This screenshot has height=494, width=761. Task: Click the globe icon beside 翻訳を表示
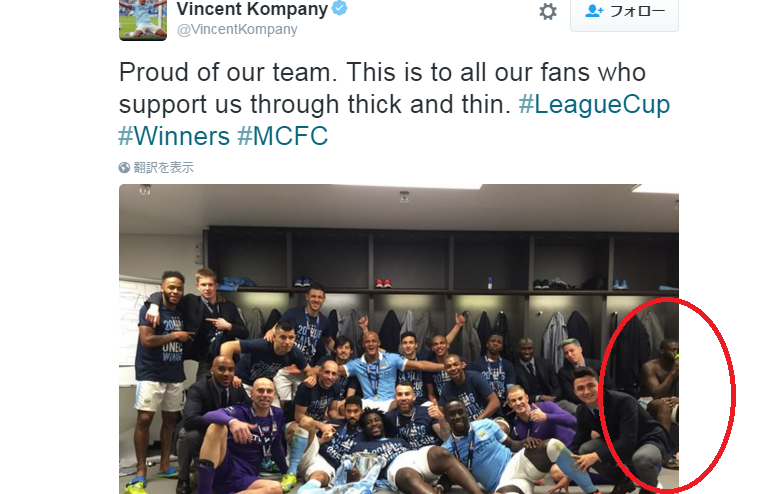point(124,167)
